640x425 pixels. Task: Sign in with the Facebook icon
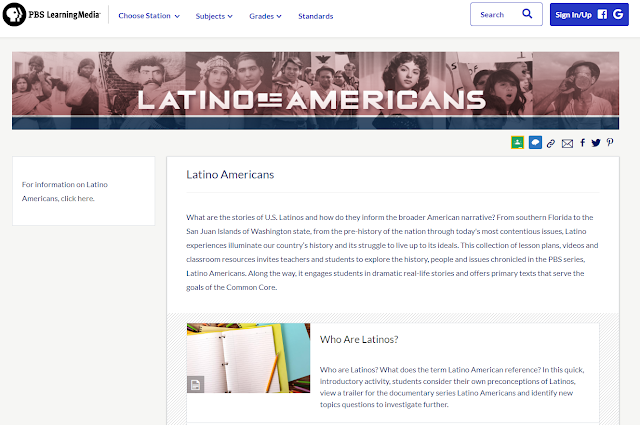(602, 14)
